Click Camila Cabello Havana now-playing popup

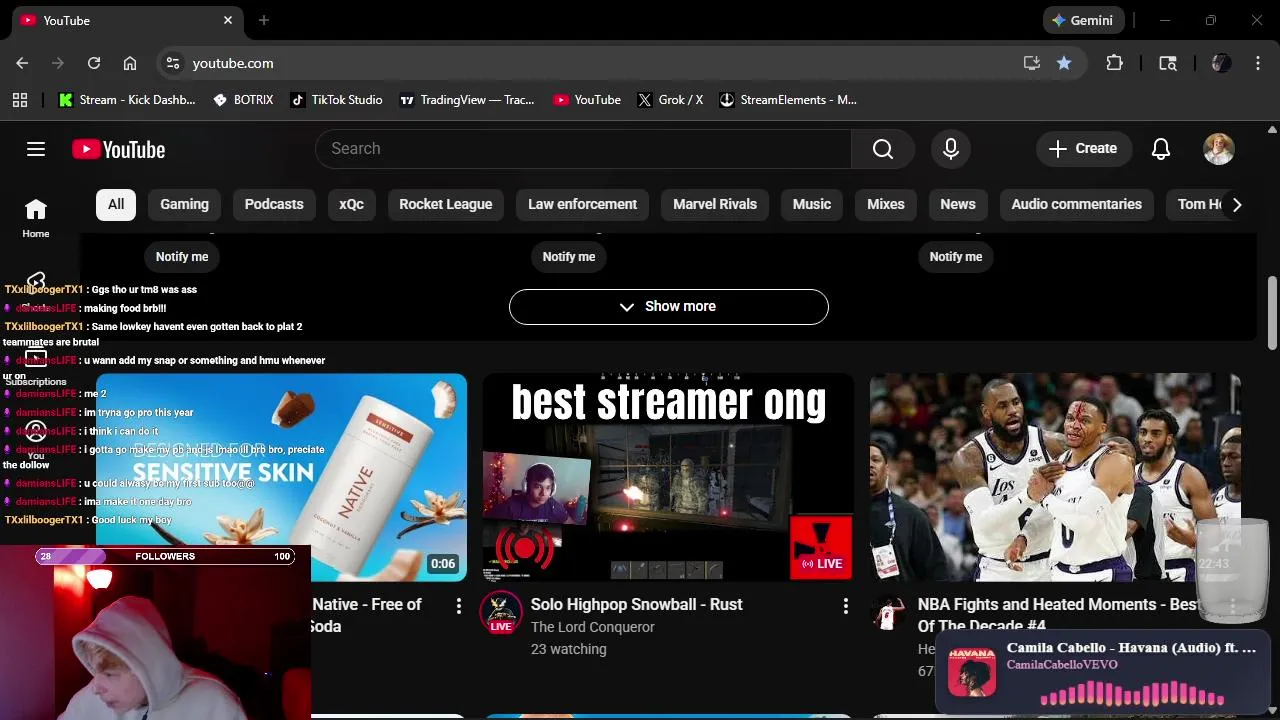pos(1104,672)
